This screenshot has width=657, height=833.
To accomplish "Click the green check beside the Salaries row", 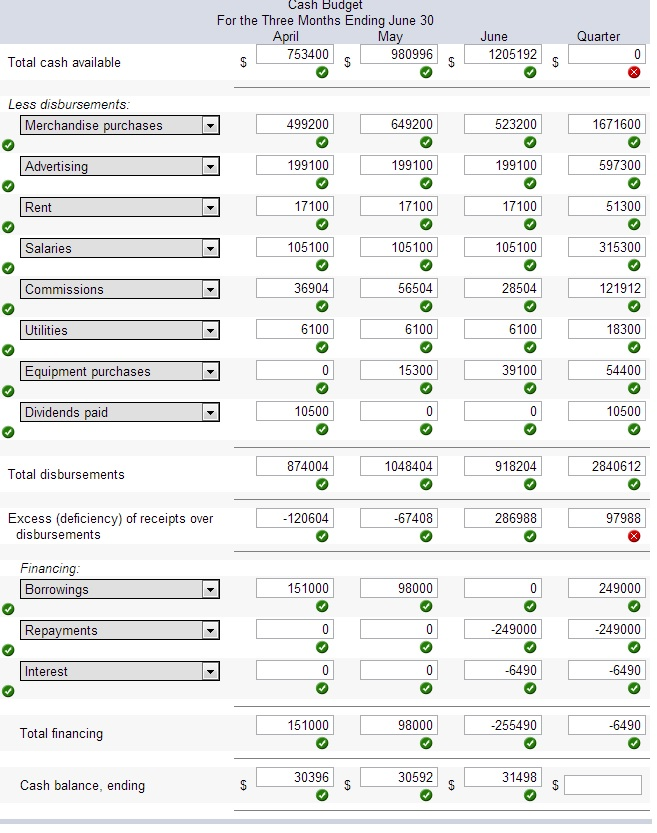I will [8, 268].
